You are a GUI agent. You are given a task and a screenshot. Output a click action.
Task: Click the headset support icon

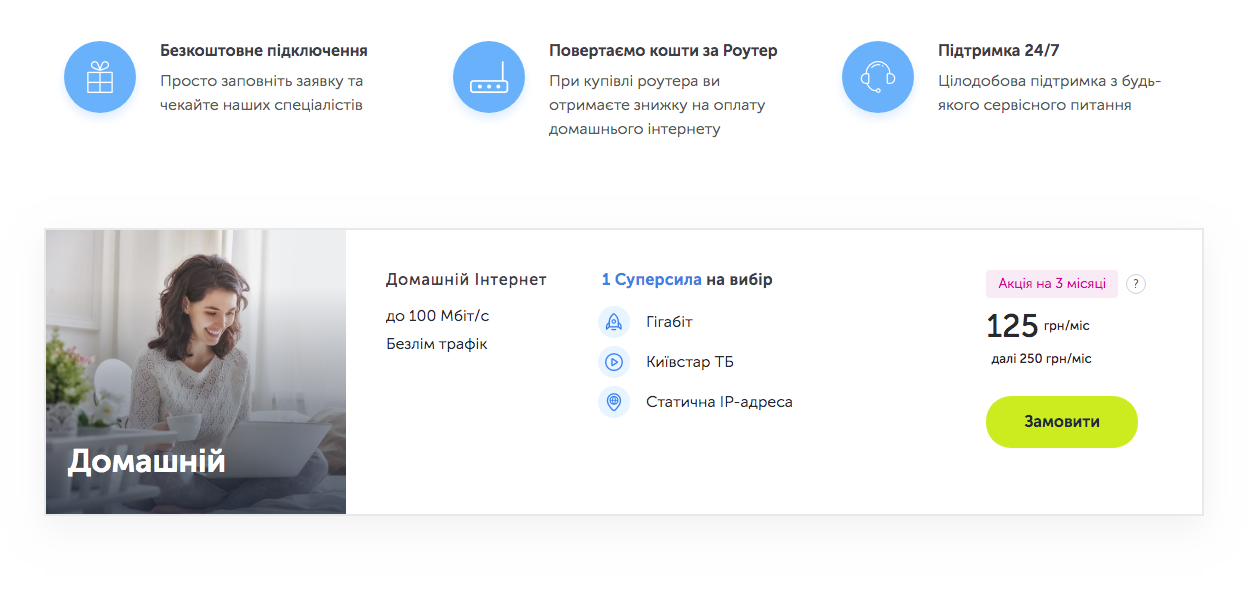[878, 77]
